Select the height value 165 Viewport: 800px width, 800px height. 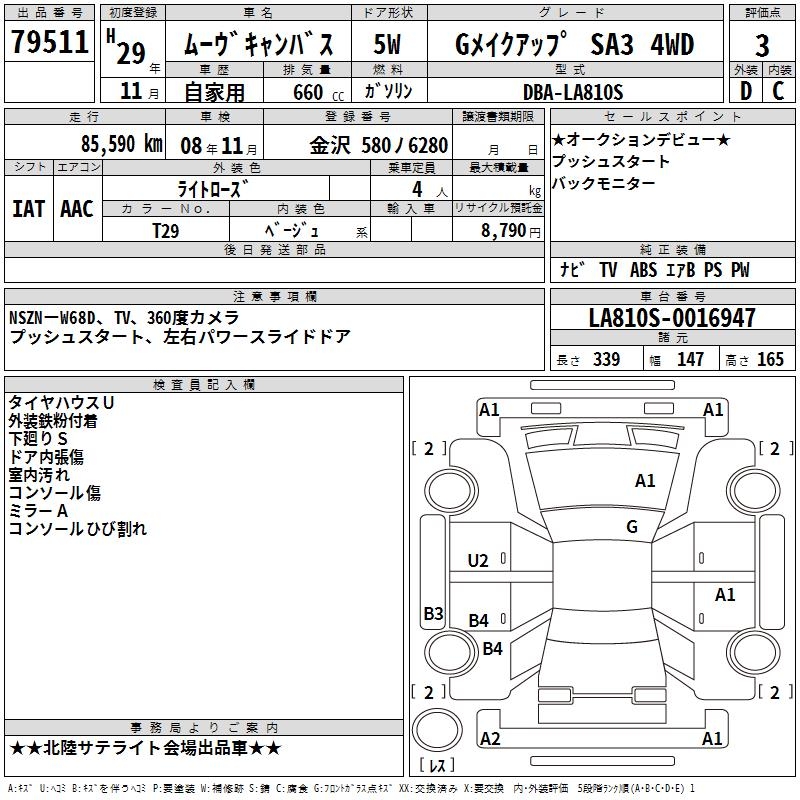[770, 359]
